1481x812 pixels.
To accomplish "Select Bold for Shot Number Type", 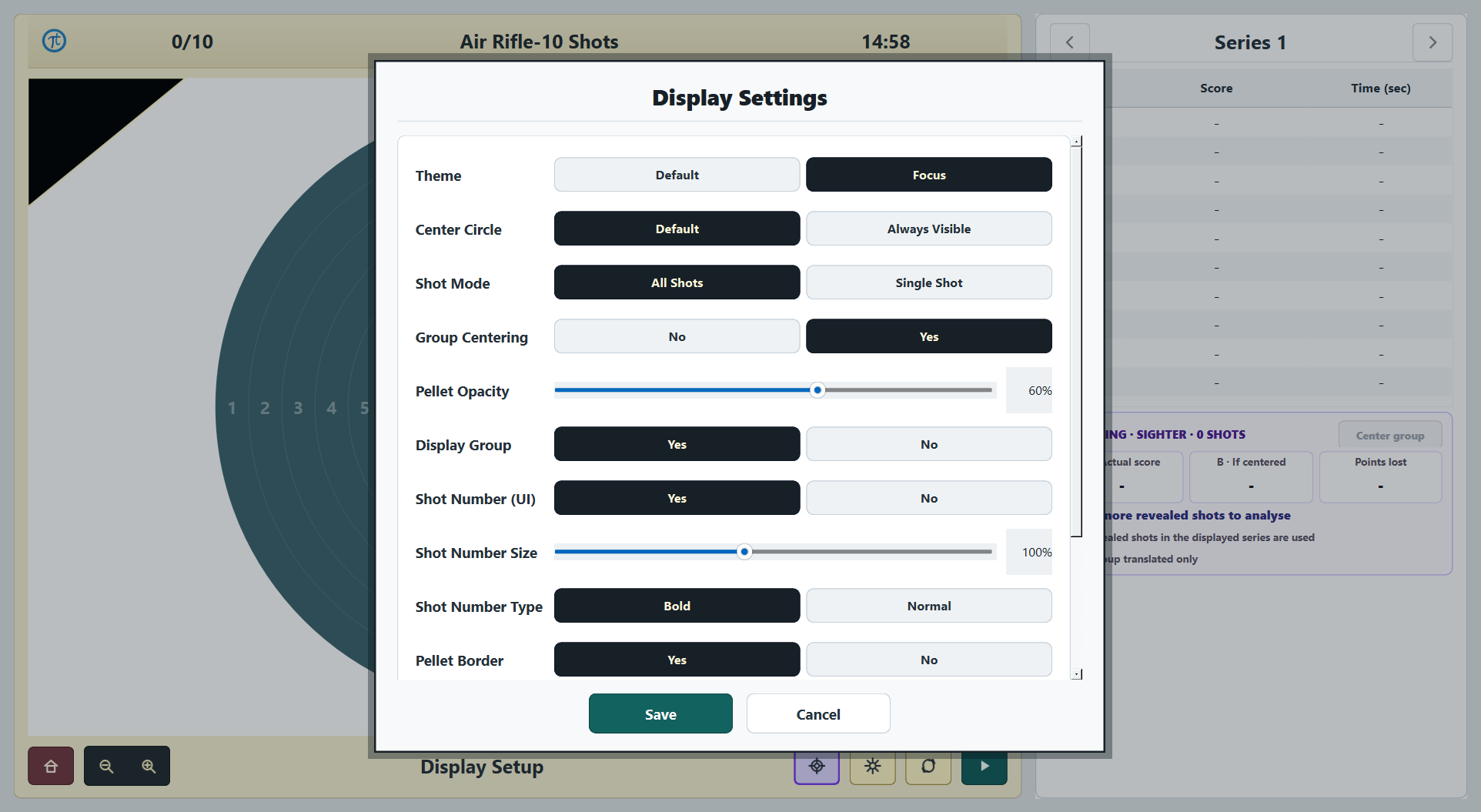I will pyautogui.click(x=677, y=606).
